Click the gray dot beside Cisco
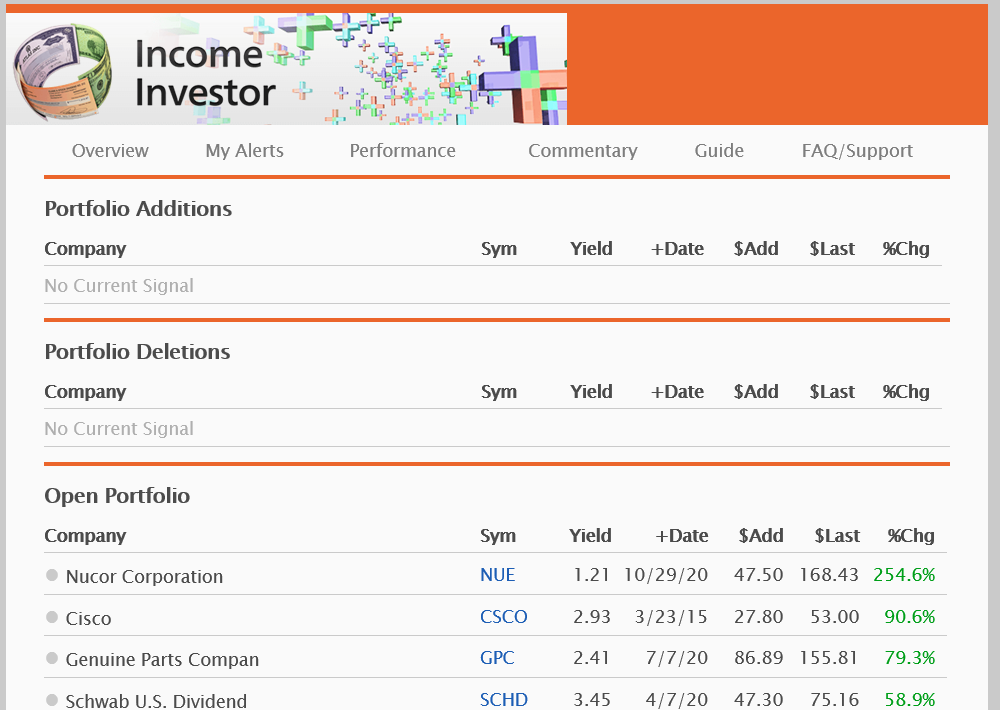 tap(52, 617)
